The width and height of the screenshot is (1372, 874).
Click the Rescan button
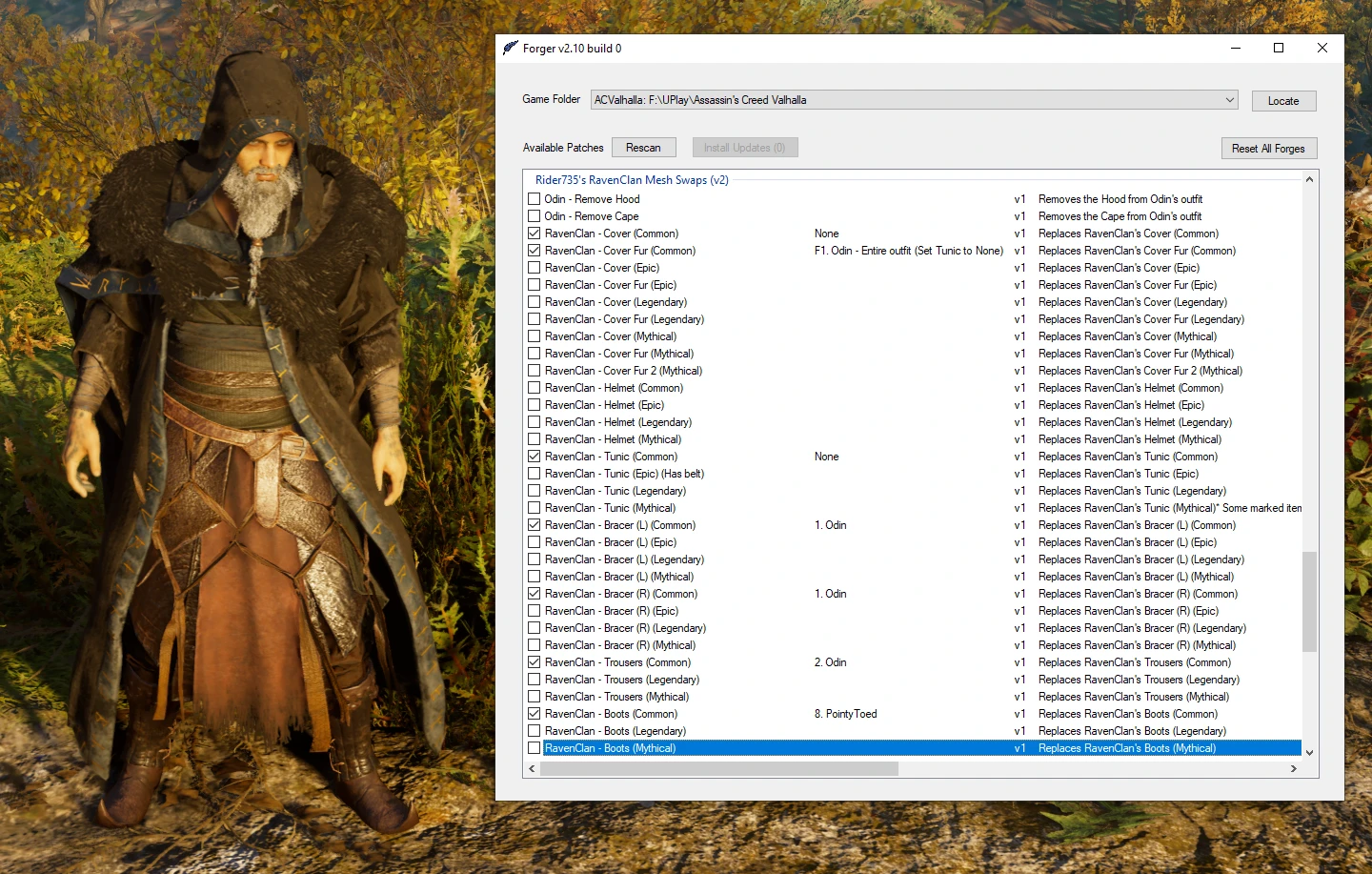click(643, 148)
